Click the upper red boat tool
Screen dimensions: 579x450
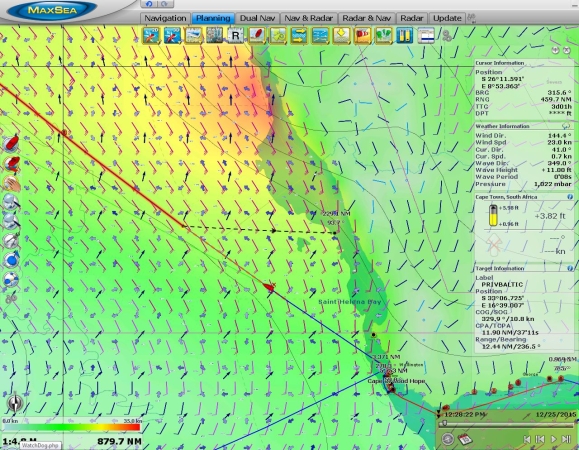click(x=11, y=143)
